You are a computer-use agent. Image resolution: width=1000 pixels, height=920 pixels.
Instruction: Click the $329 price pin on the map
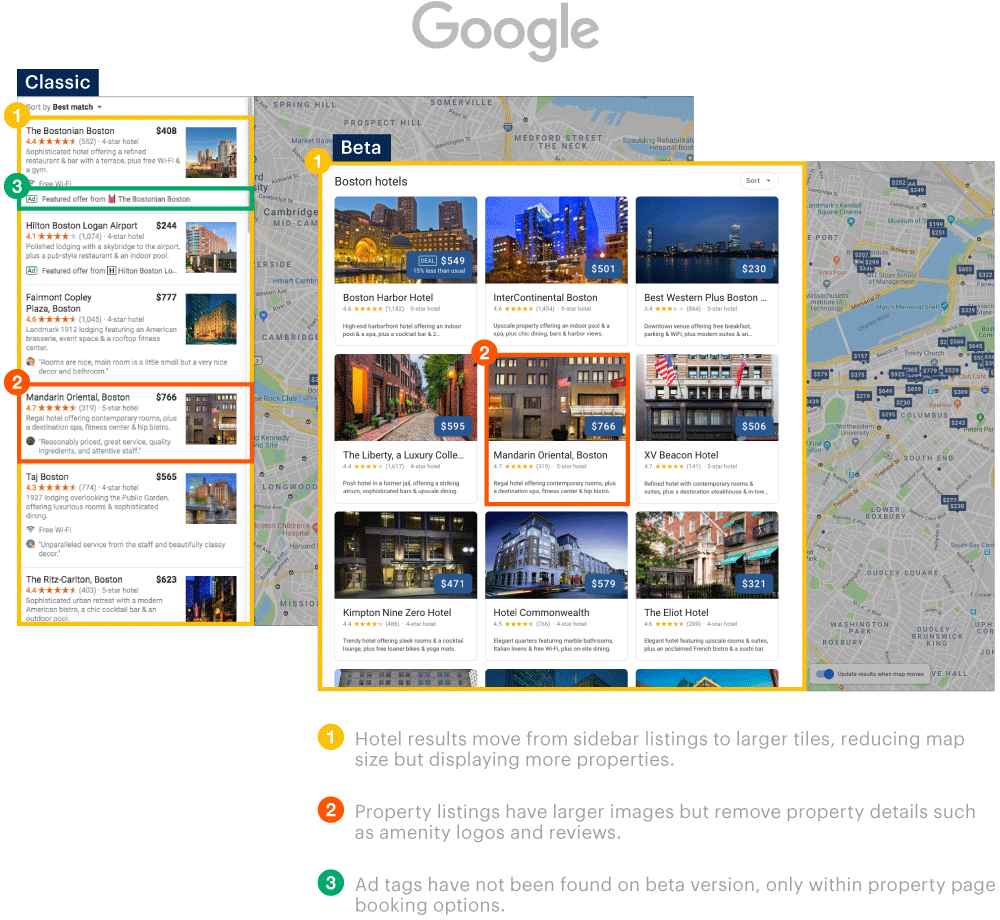[968, 310]
